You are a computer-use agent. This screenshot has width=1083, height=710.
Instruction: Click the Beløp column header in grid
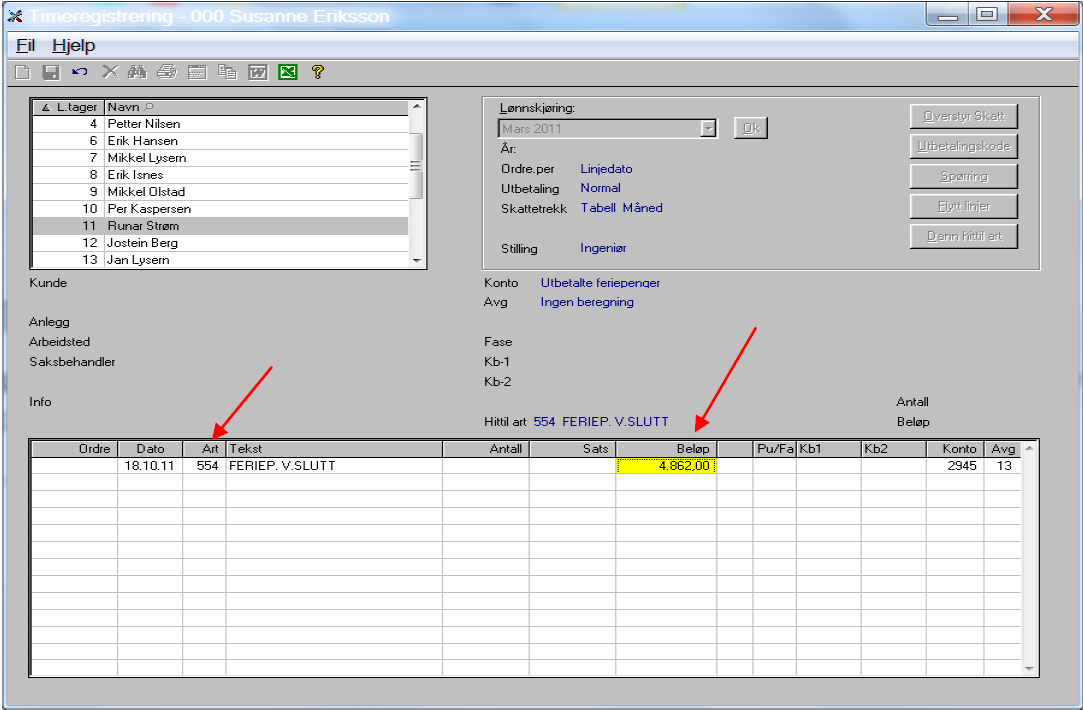pyautogui.click(x=667, y=449)
